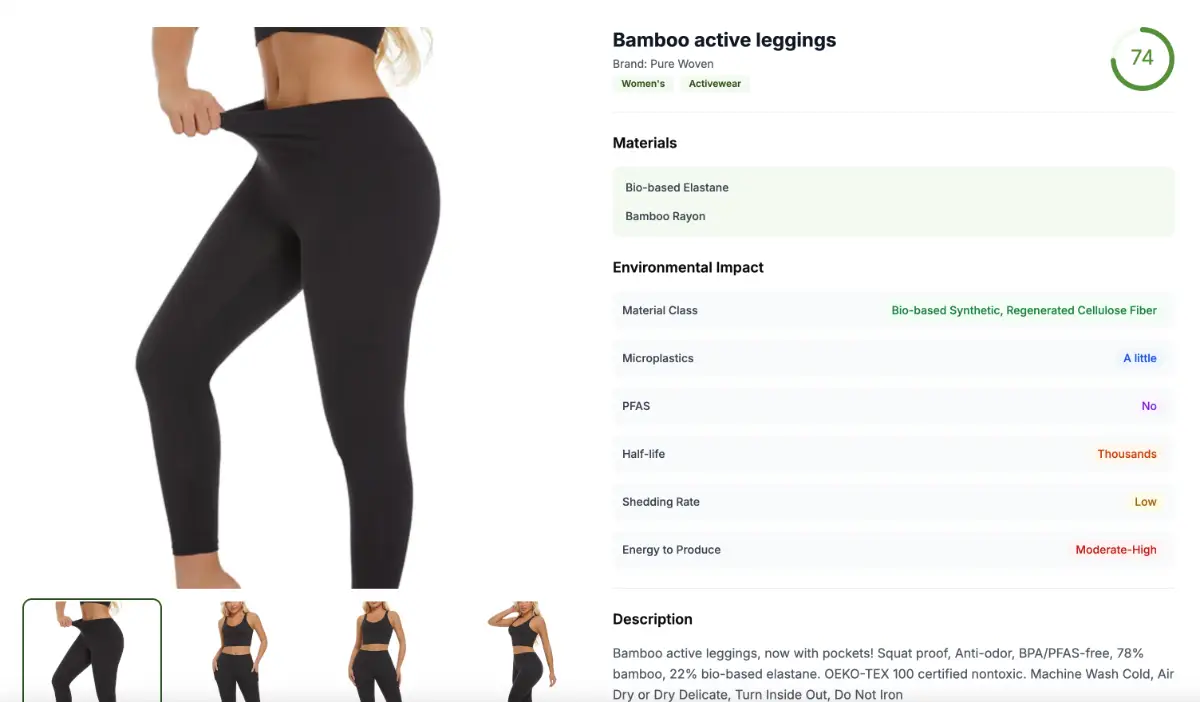Show the fourth side-pose thumbnail
The image size is (1200, 702).
[515, 650]
